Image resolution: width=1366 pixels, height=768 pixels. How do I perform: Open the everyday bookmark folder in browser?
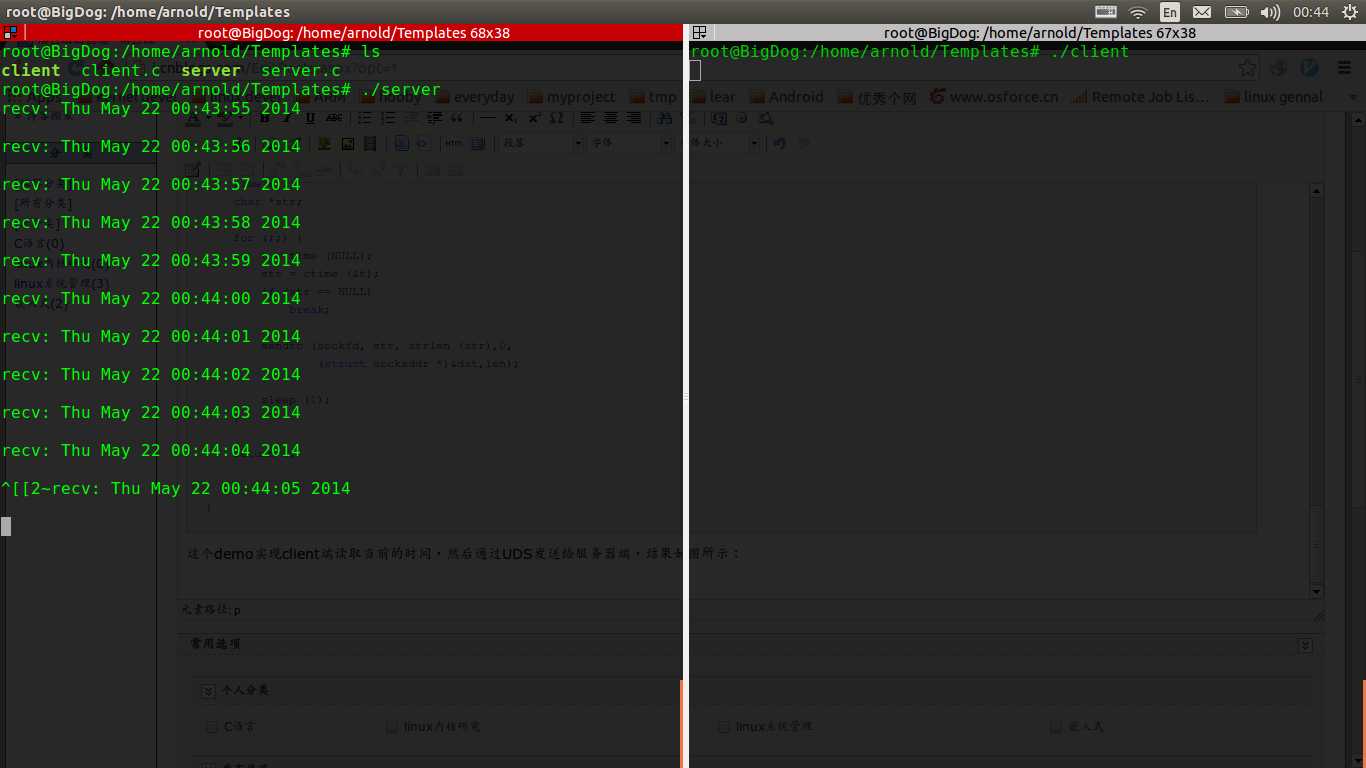(474, 97)
